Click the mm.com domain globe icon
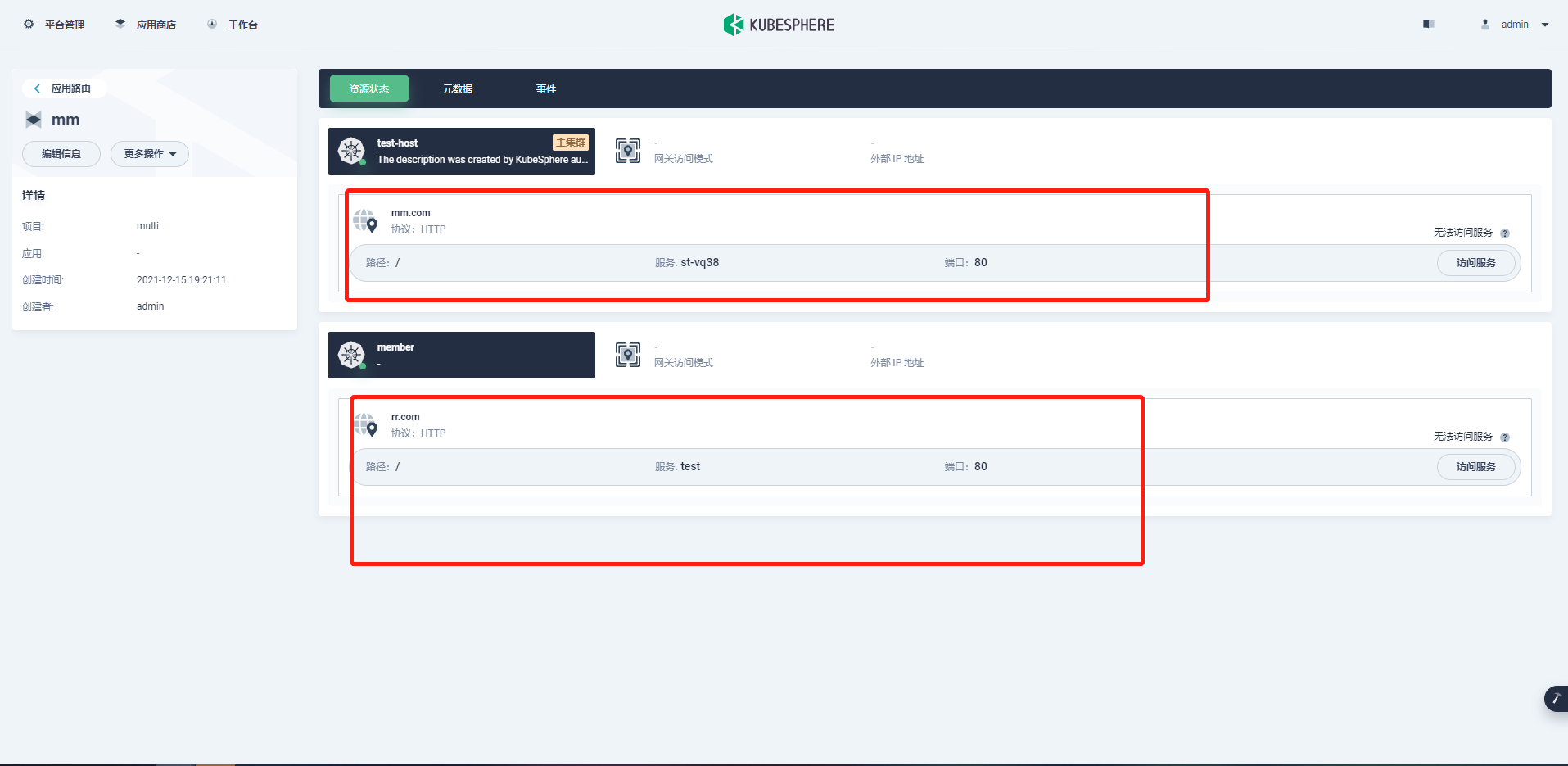Image resolution: width=1568 pixels, height=766 pixels. pyautogui.click(x=365, y=221)
